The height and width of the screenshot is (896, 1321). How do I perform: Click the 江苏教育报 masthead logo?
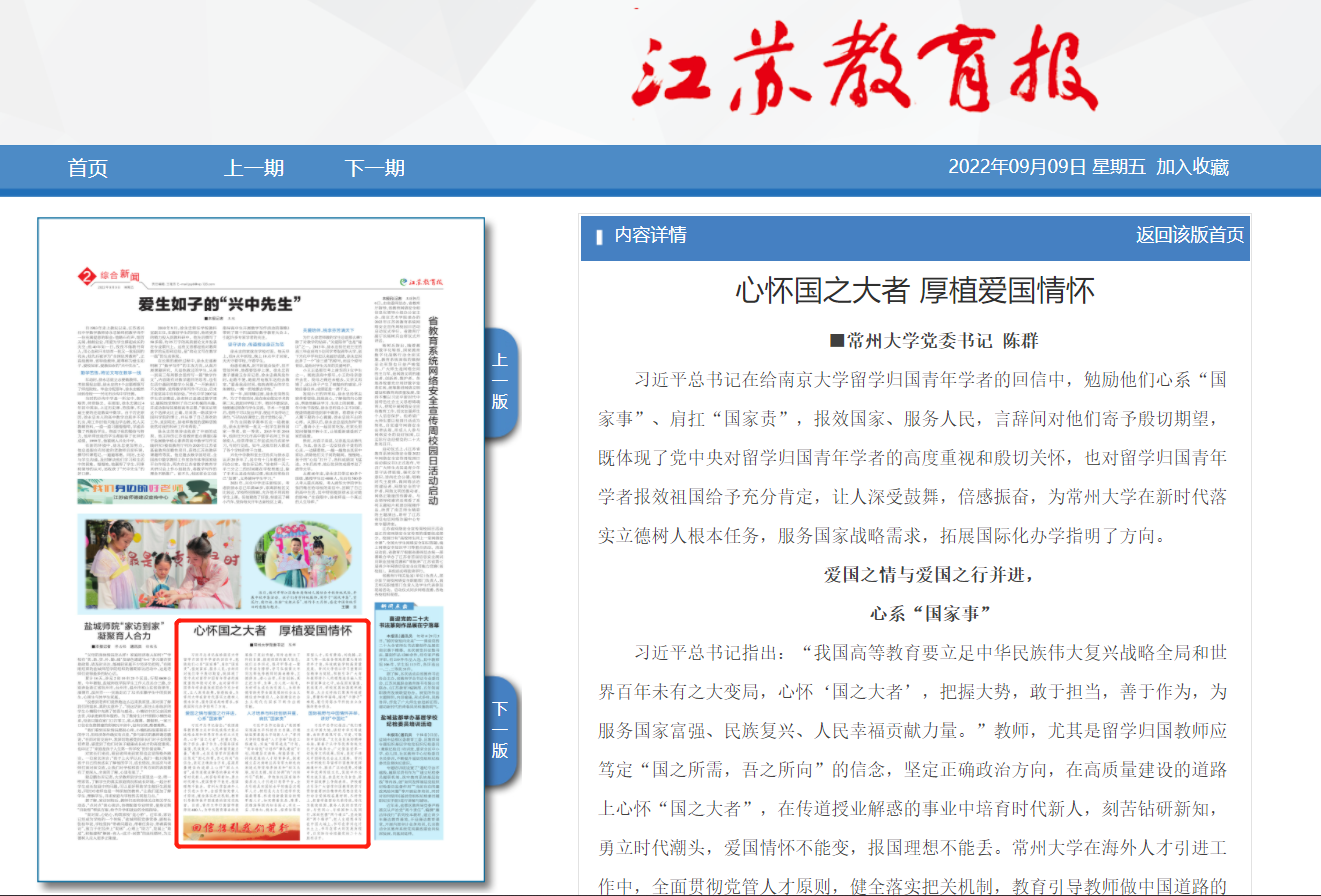pos(864,68)
